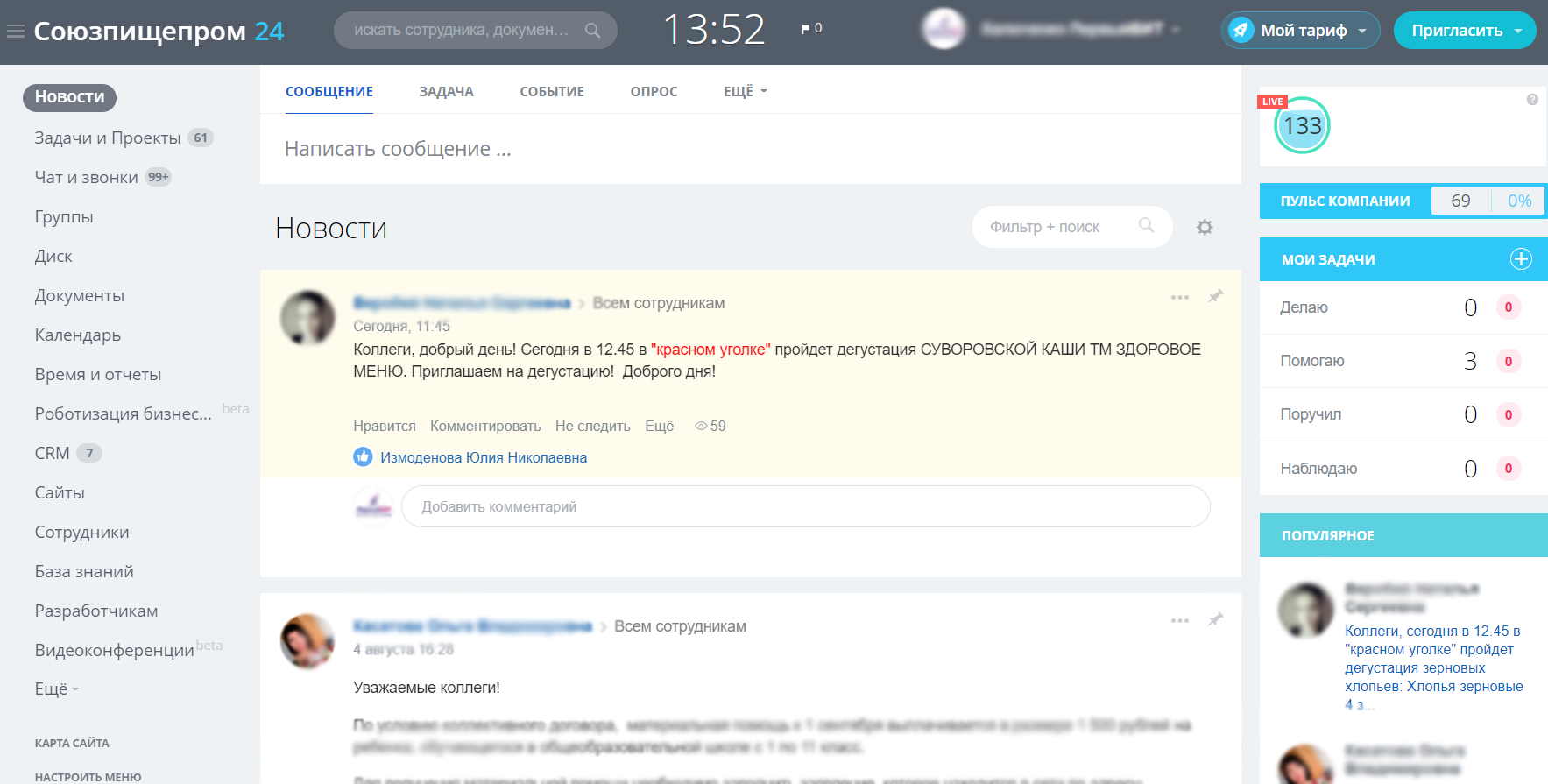1548x784 pixels.
Task: Click the flag notifications counter
Action: 811,28
